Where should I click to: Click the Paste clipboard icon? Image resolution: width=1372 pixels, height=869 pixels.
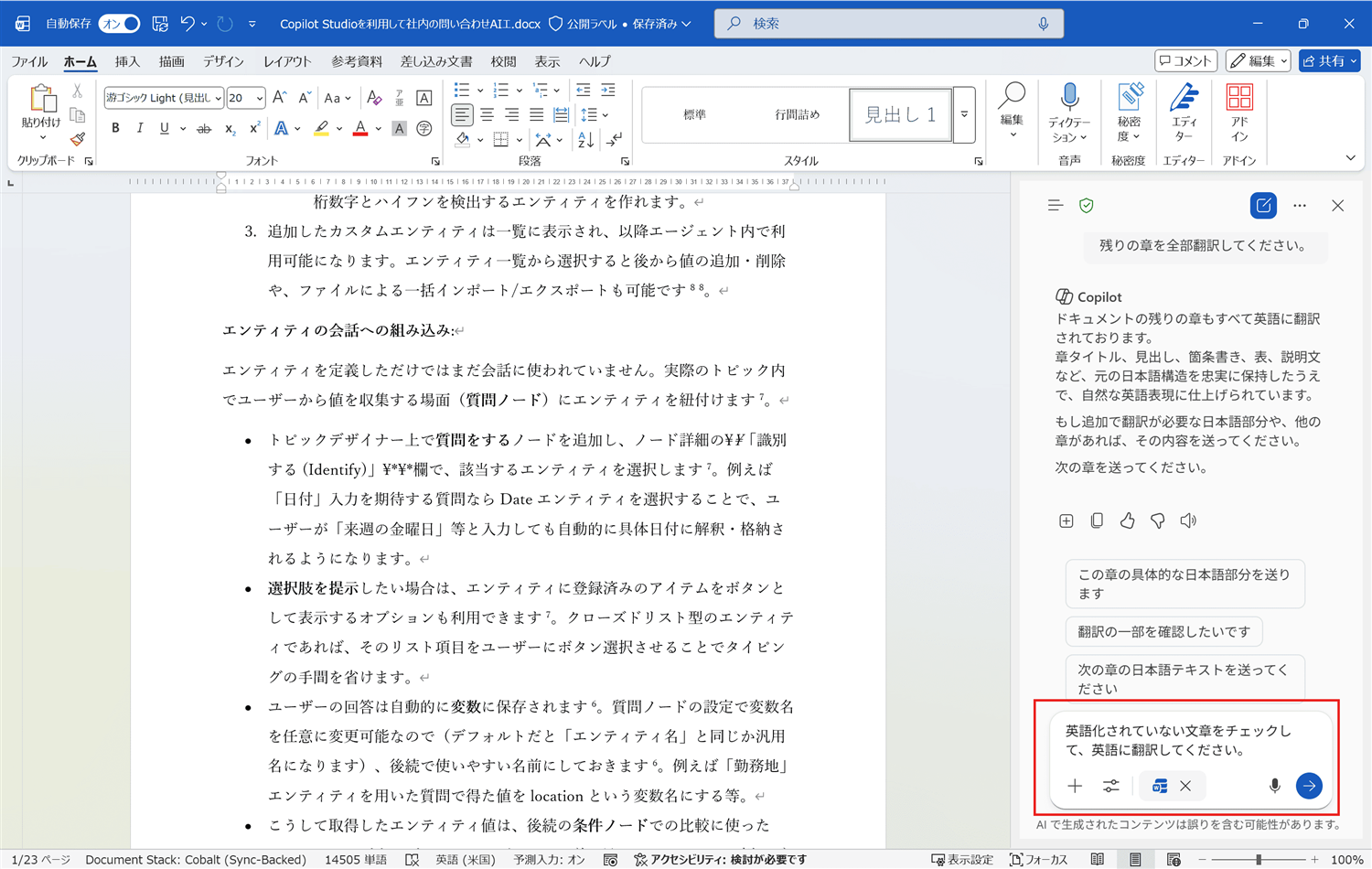pos(41,98)
